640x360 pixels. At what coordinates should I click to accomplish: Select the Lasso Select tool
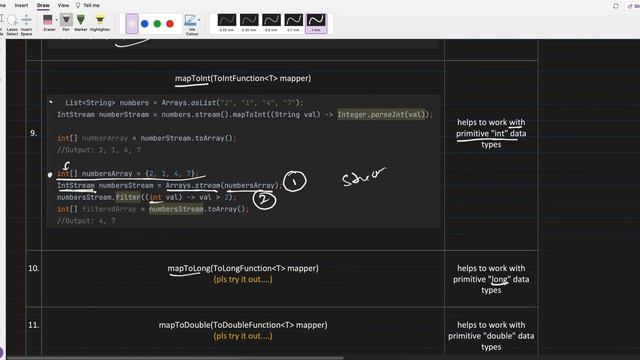coord(12,24)
